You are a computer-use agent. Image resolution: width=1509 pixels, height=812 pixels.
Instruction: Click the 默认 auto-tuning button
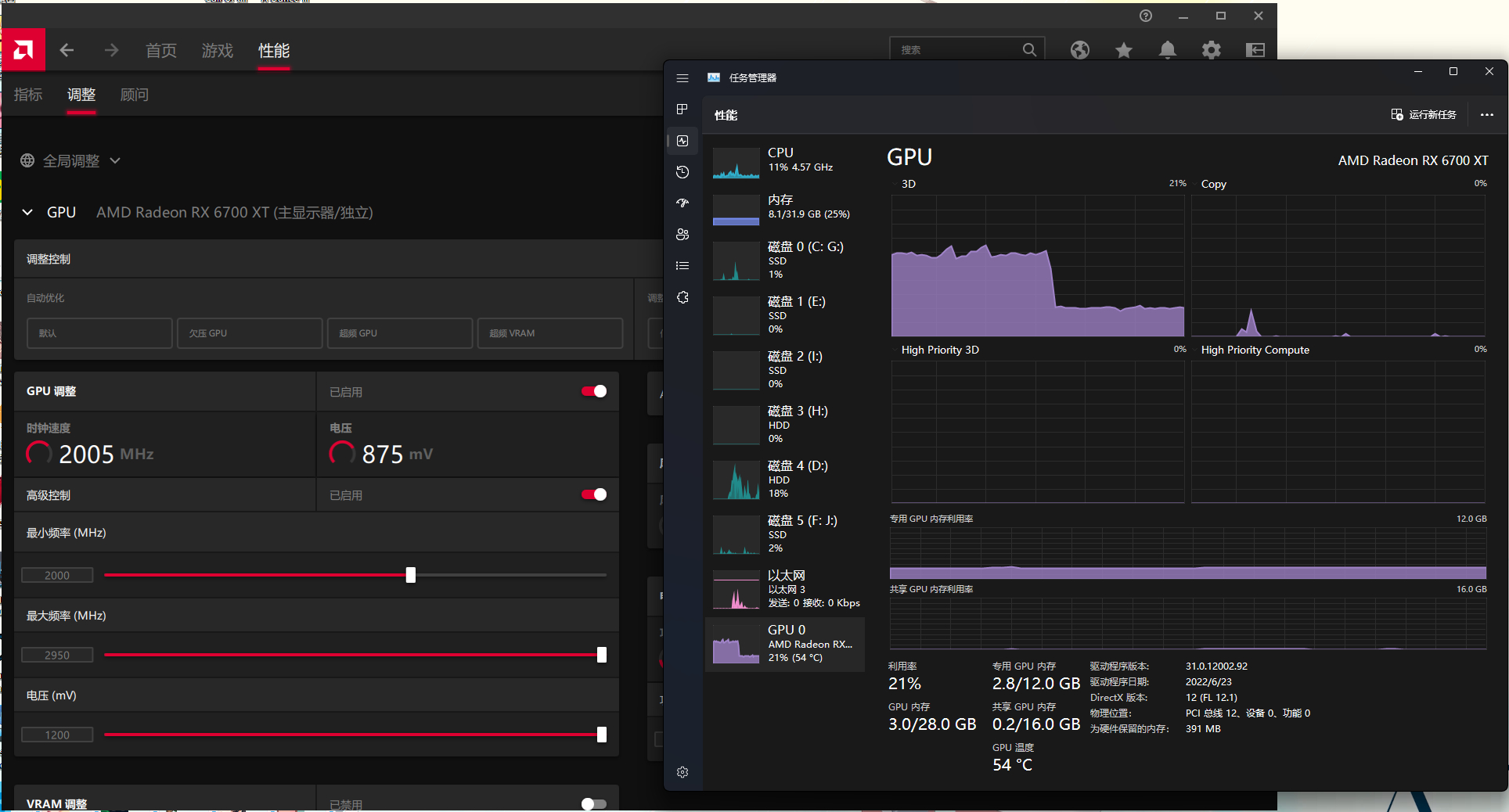(x=99, y=333)
